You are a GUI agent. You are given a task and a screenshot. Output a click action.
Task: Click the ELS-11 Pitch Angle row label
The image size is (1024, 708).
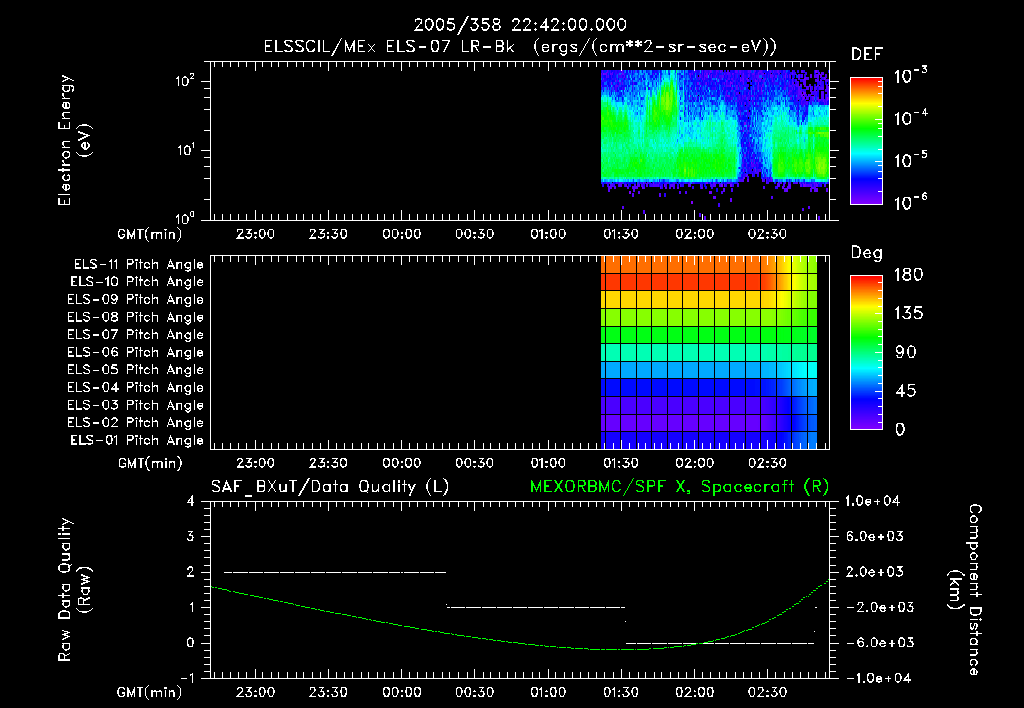(138, 265)
